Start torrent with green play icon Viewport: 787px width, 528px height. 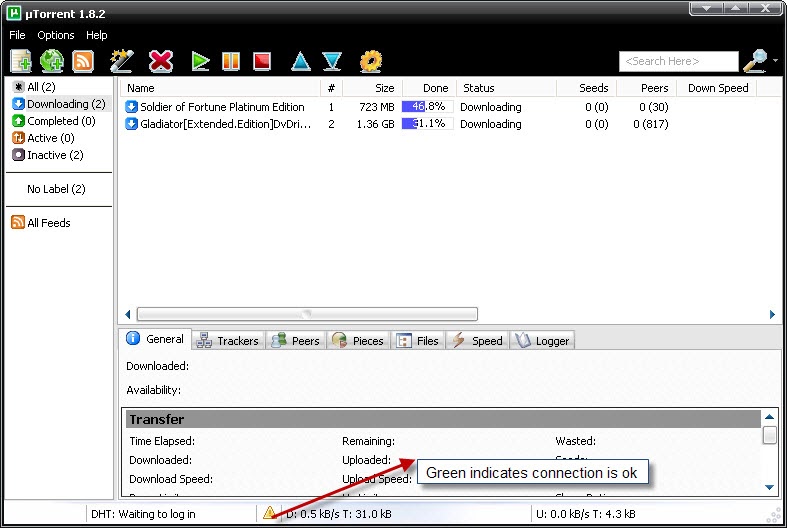click(x=200, y=61)
